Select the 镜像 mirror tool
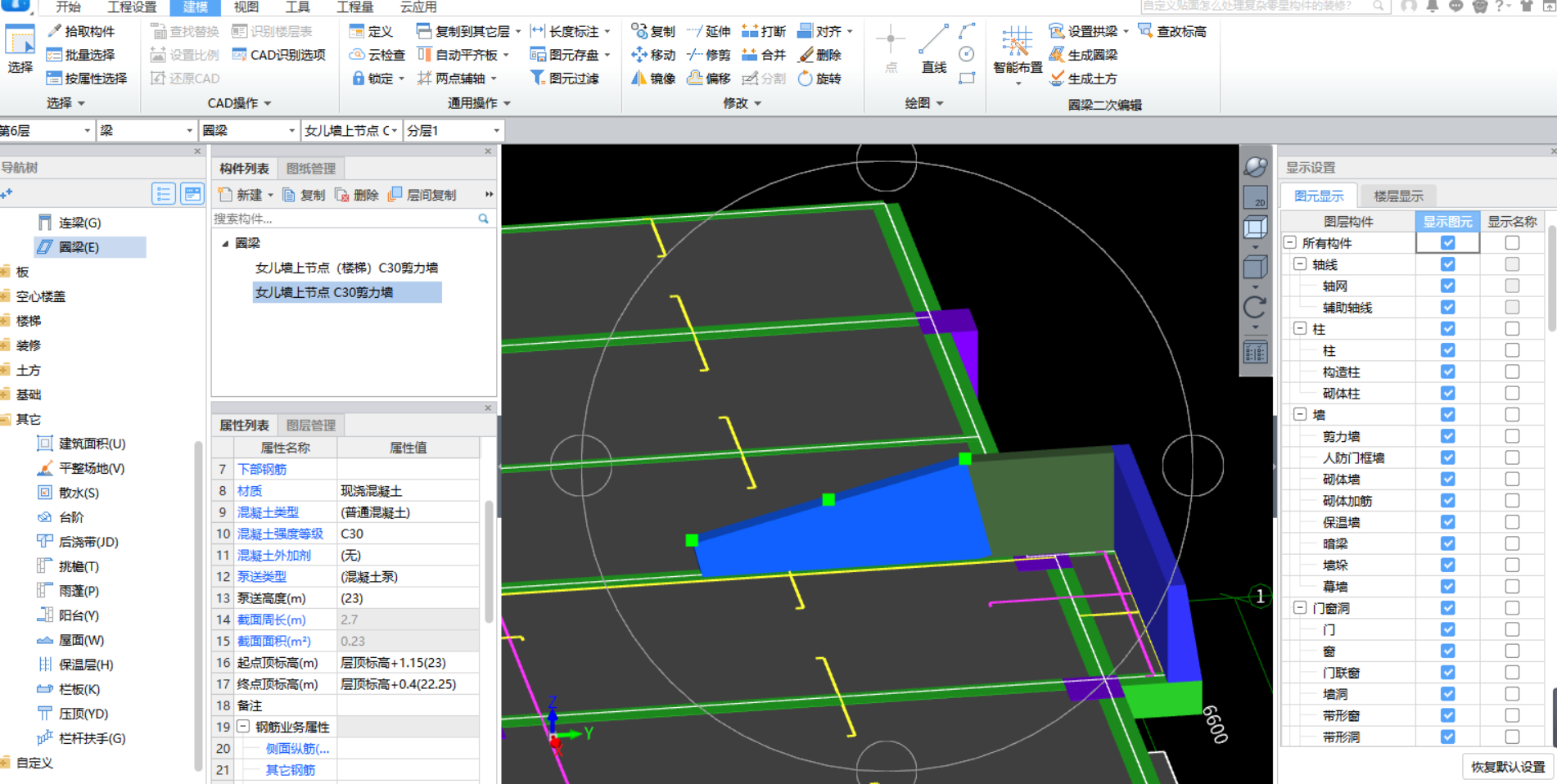This screenshot has height=784, width=1557. (x=653, y=79)
